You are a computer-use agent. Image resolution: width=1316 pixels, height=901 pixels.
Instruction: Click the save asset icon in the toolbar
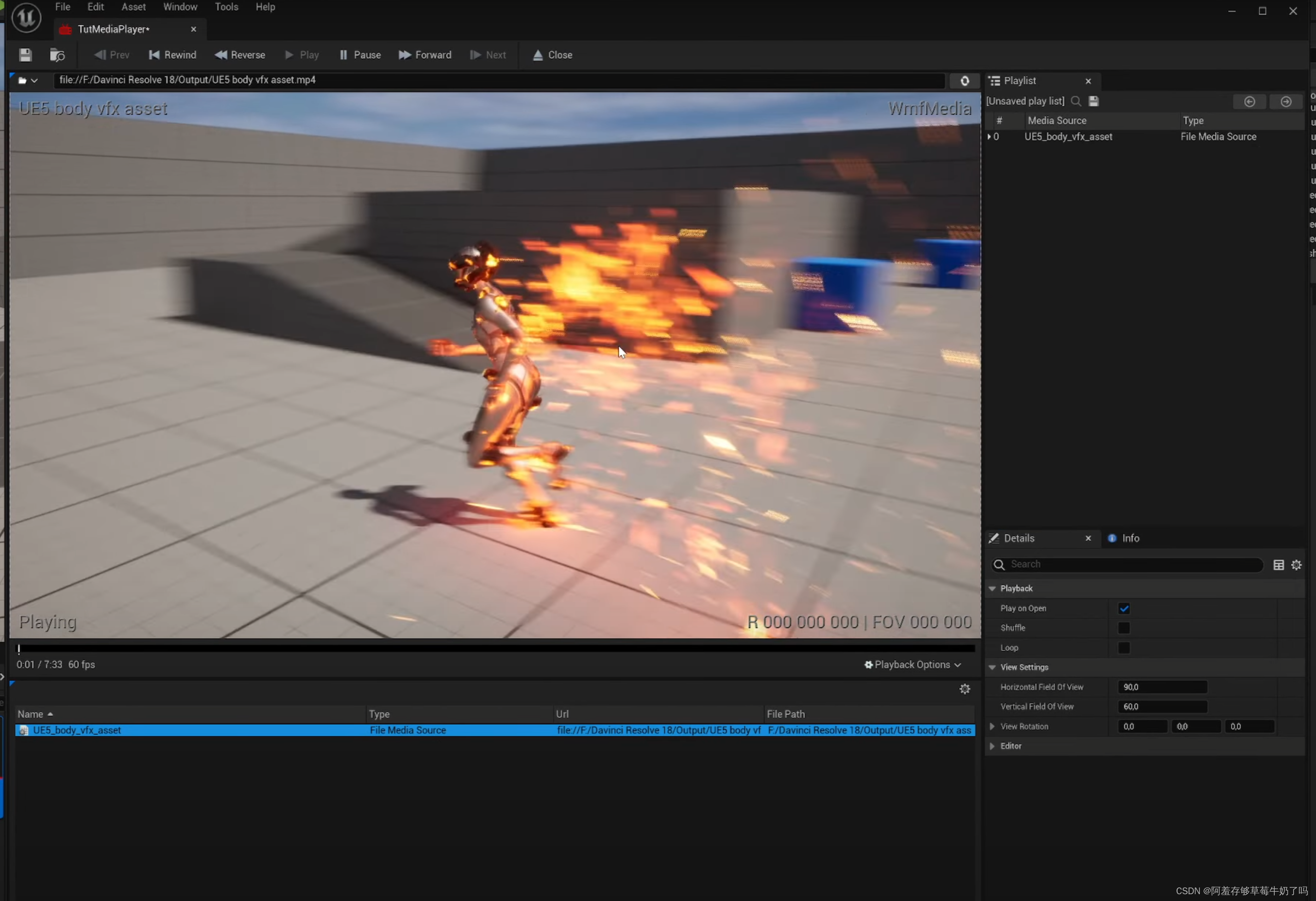tap(25, 54)
